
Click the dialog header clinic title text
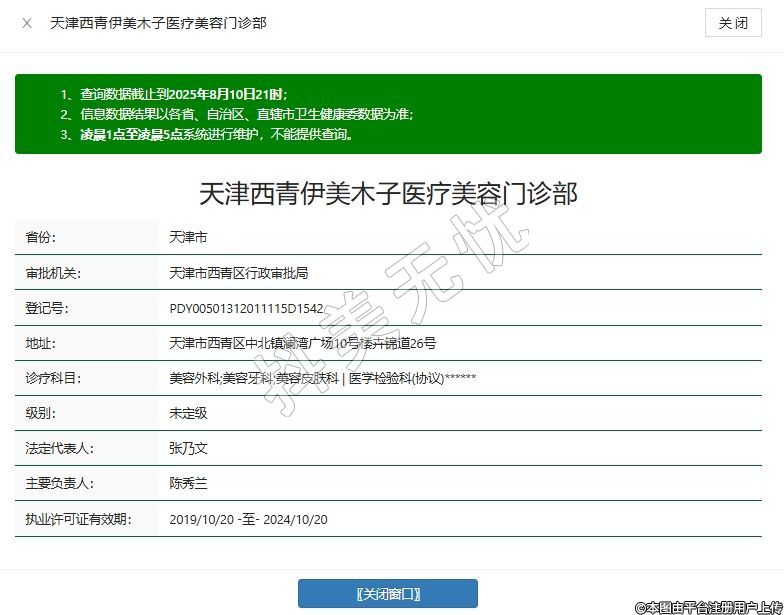pyautogui.click(x=158, y=23)
